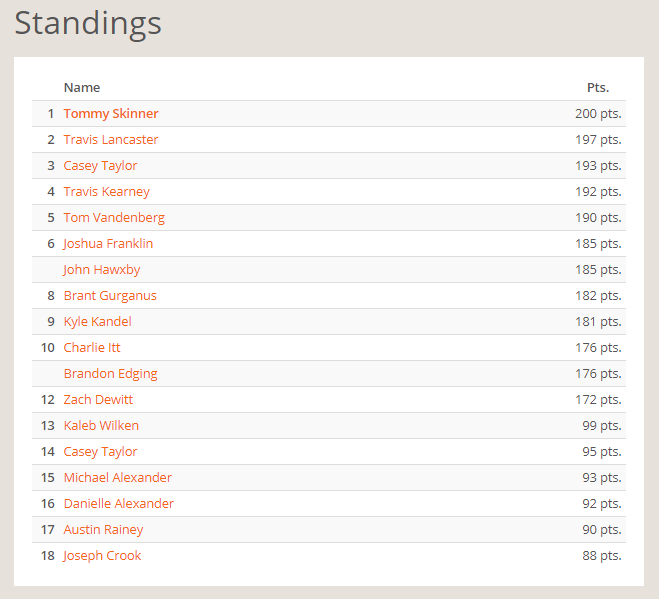Select Kyle Kandel's name
Image resolution: width=659 pixels, height=599 pixels.
coord(97,322)
